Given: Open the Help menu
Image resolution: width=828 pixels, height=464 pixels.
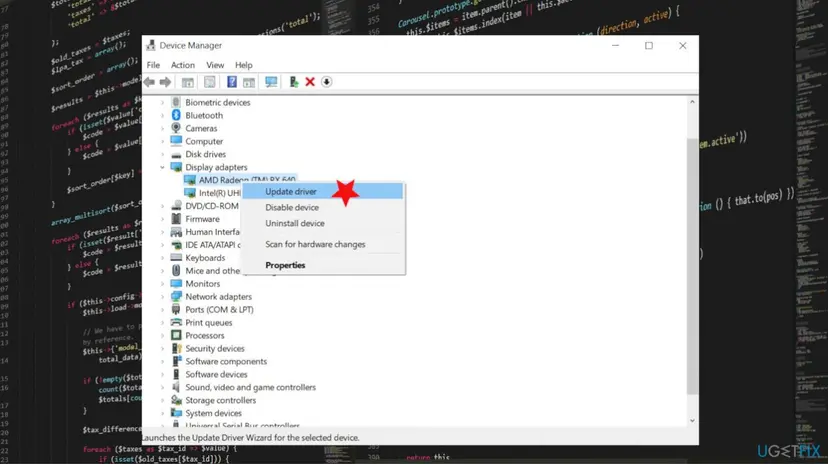Looking at the screenshot, I should pyautogui.click(x=243, y=65).
